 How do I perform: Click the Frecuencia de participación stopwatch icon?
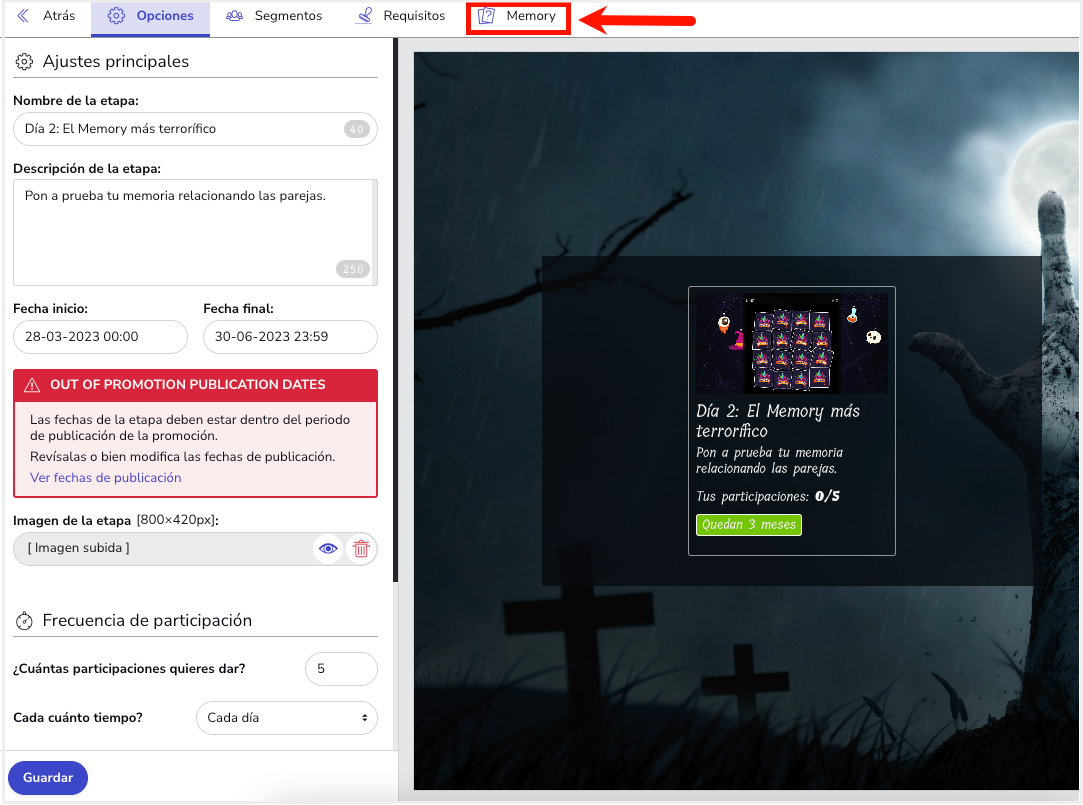[24, 621]
